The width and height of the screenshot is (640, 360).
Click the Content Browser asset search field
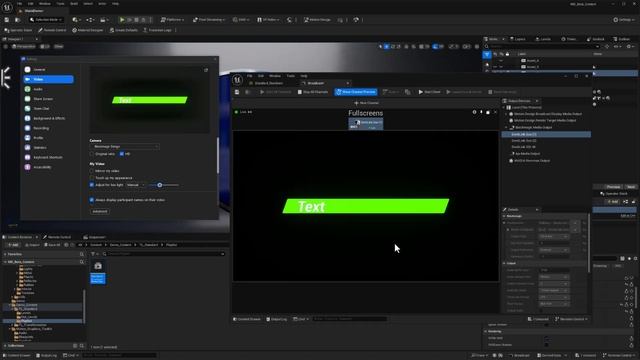coord(164,254)
